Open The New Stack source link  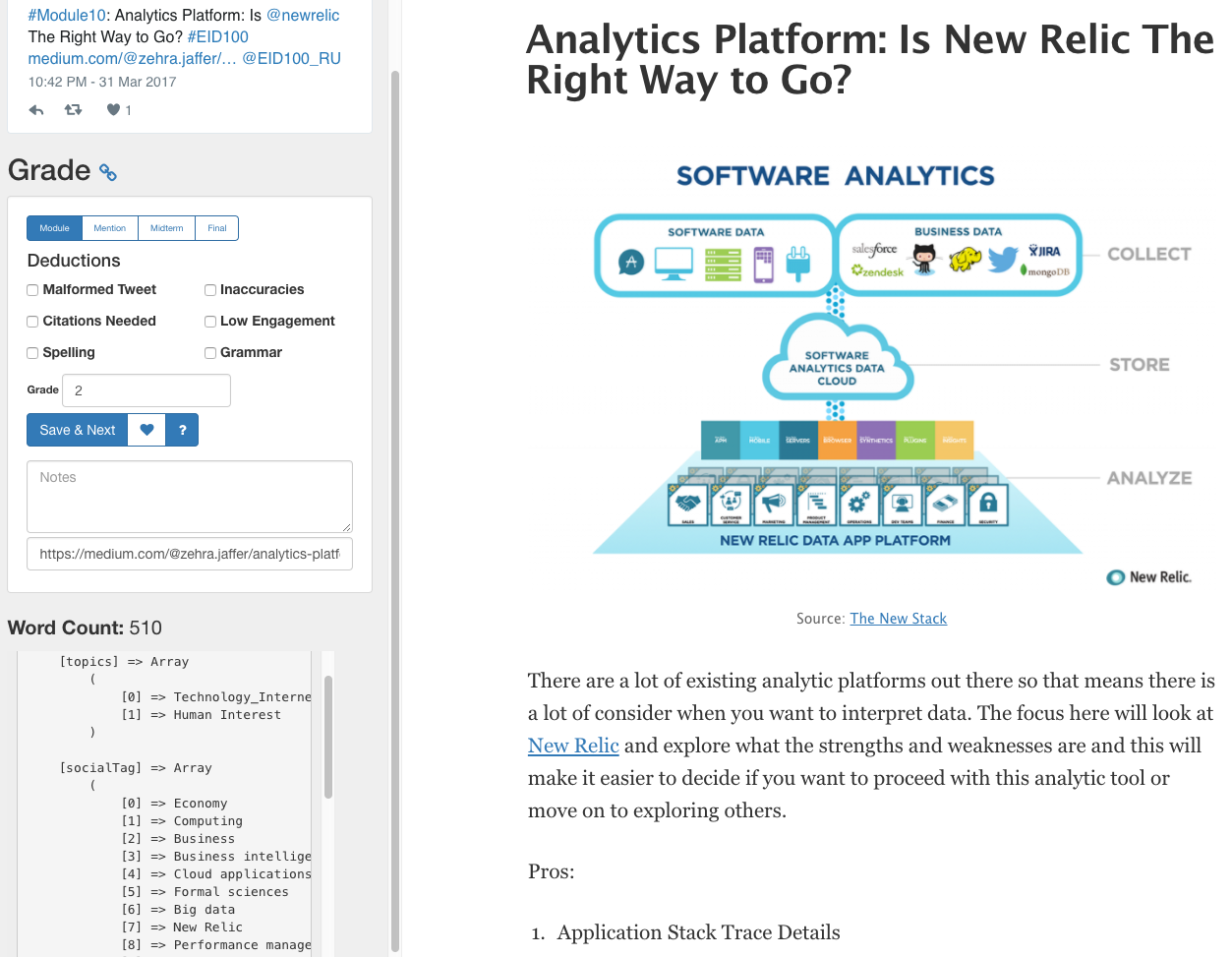(x=899, y=619)
